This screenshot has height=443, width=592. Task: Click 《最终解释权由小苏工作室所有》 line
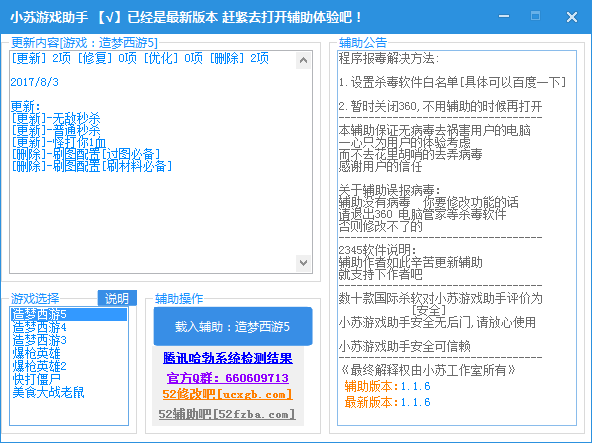click(x=428, y=370)
